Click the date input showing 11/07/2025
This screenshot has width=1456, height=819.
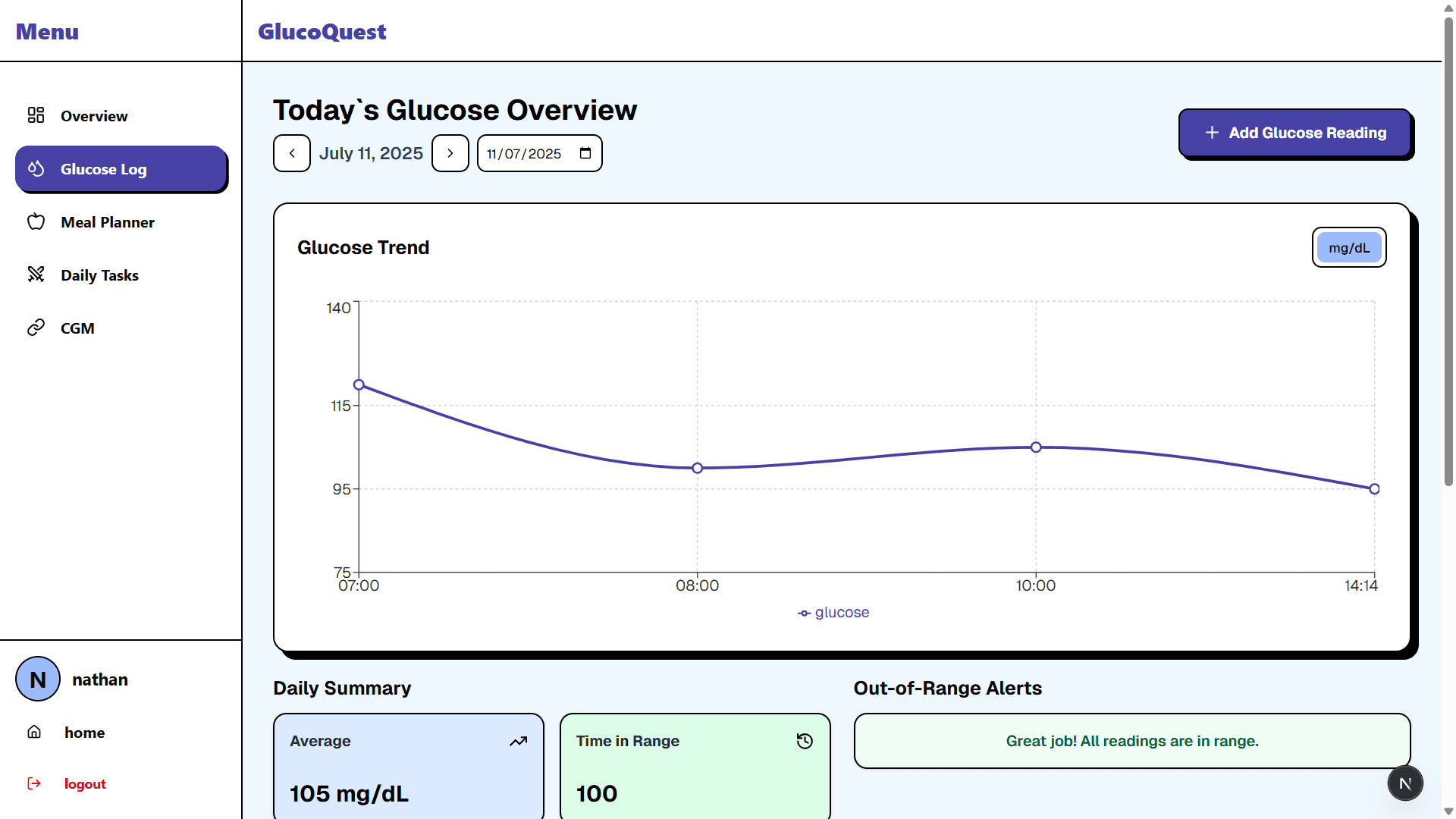[523, 153]
